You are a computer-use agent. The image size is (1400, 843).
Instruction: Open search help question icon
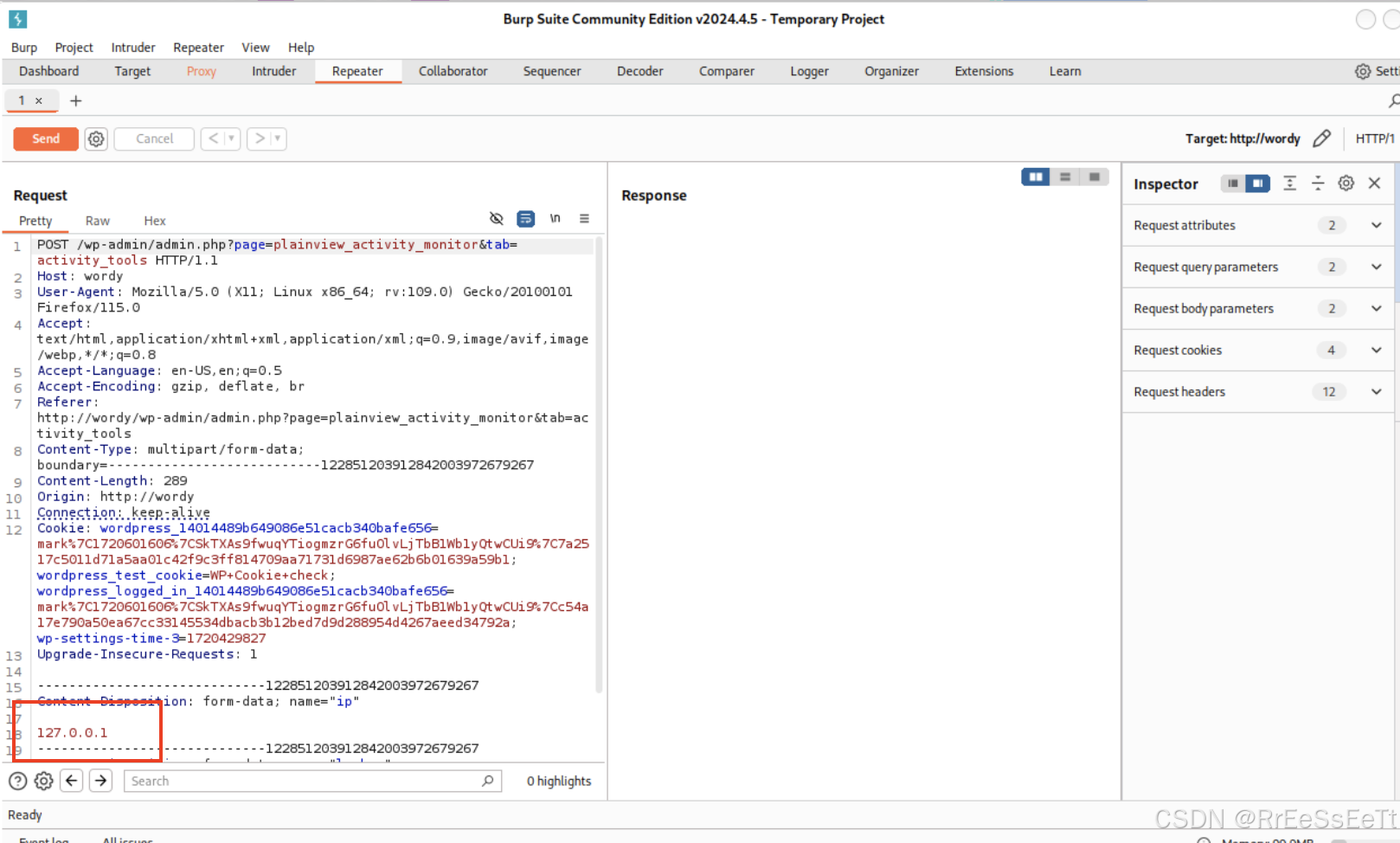[17, 781]
